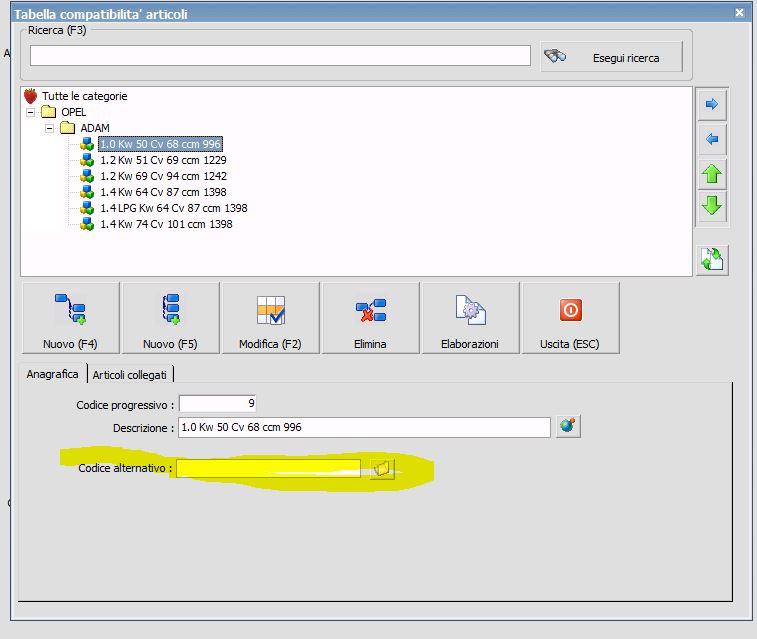
Task: Move the item down with the green arrow
Action: [x=712, y=206]
